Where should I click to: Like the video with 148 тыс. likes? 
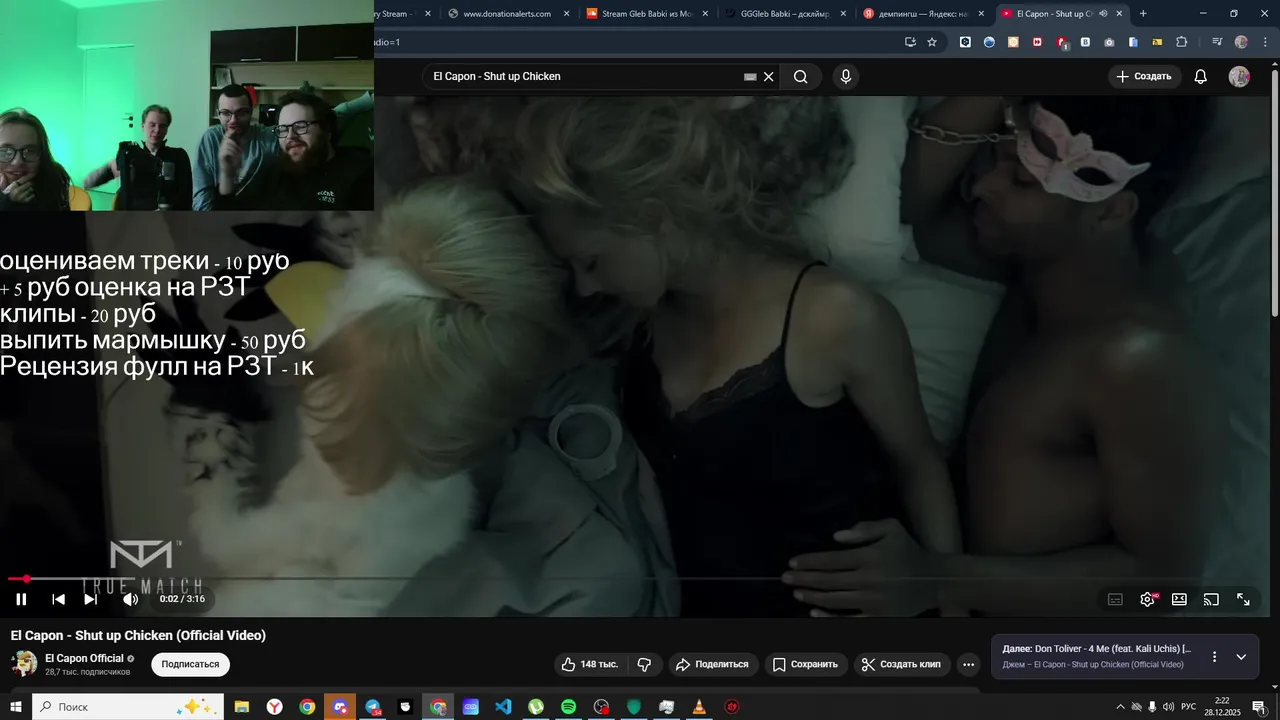click(x=590, y=664)
